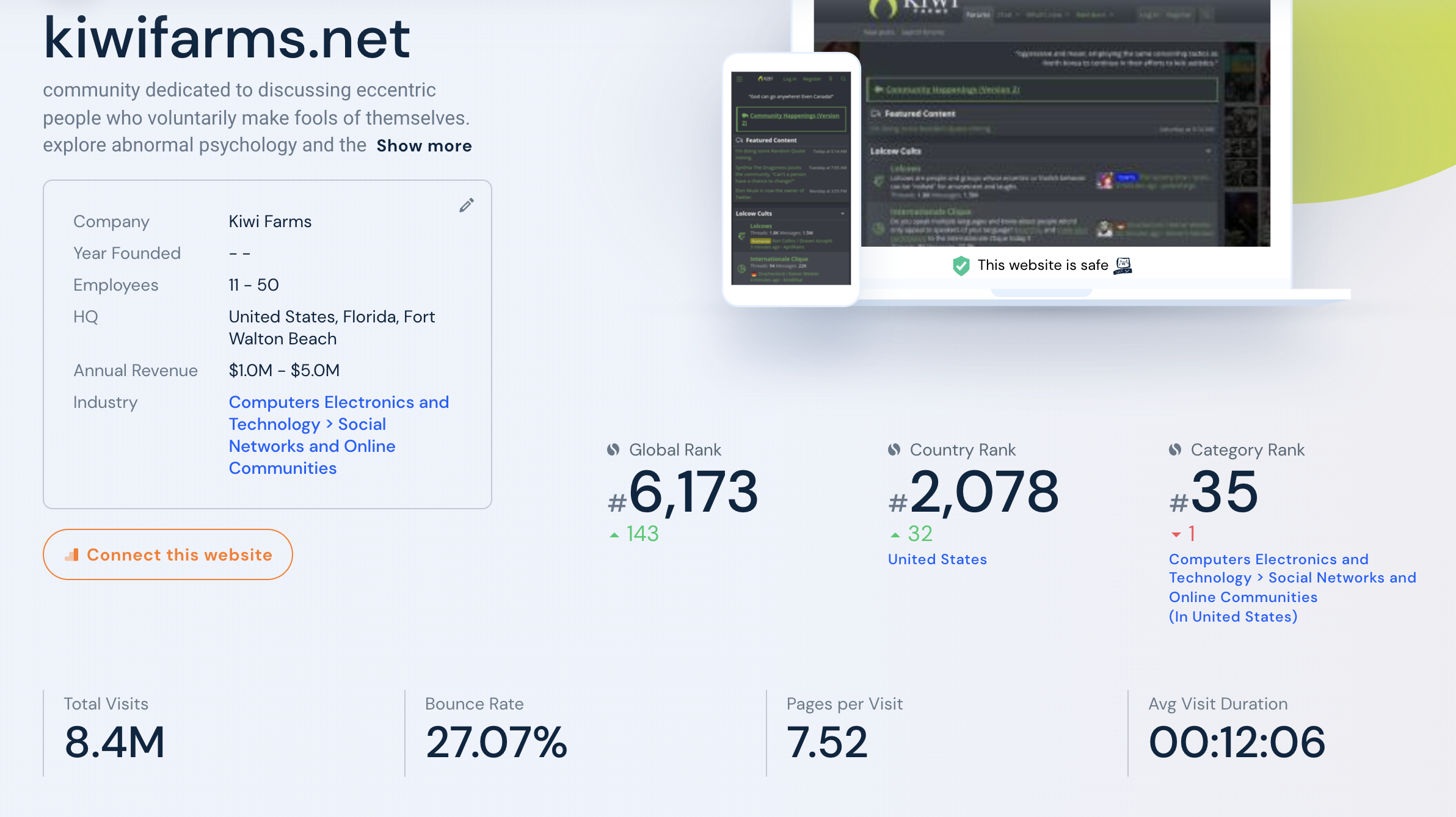Expand description with Show more
The width and height of the screenshot is (1456, 817).
click(424, 146)
